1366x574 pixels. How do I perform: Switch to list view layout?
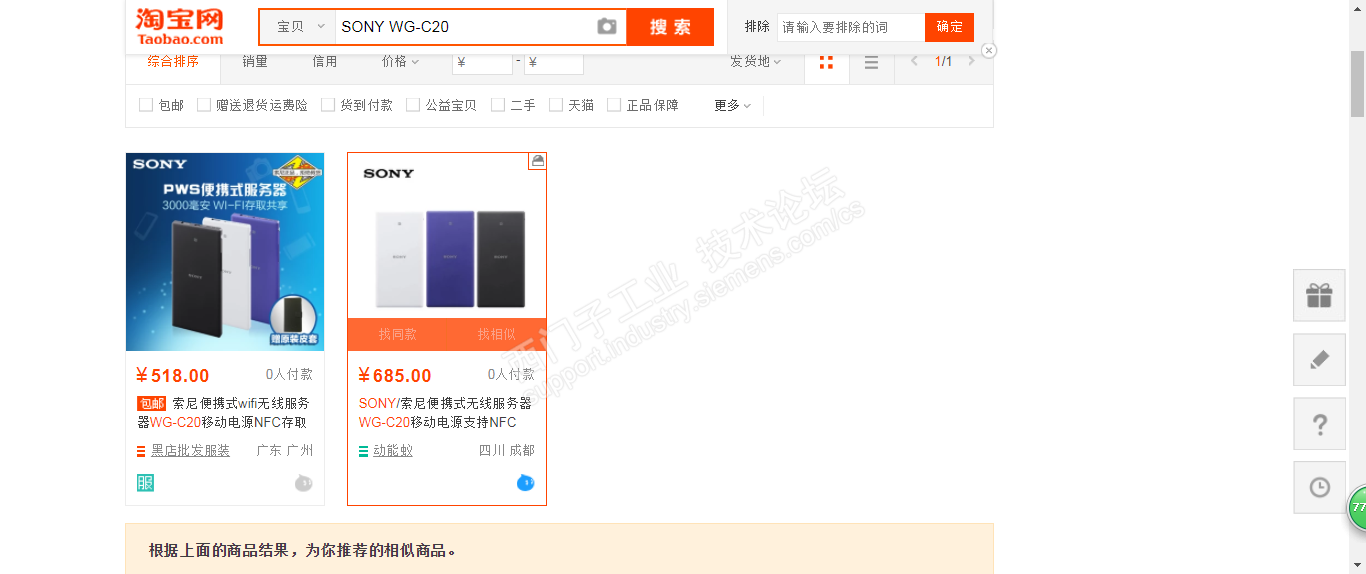(871, 62)
